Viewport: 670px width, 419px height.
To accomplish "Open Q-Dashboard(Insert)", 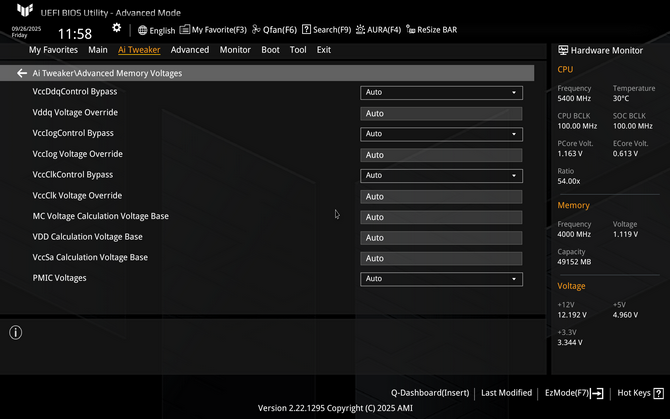I will 430,393.
